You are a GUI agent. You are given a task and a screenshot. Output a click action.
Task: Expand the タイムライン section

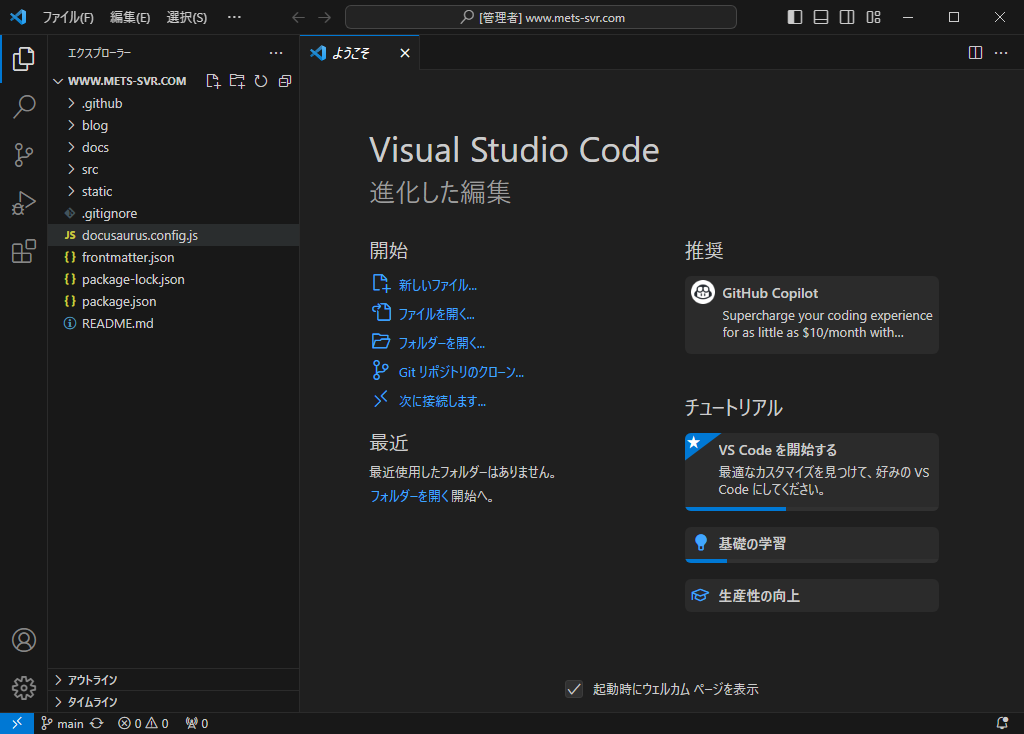pos(174,702)
